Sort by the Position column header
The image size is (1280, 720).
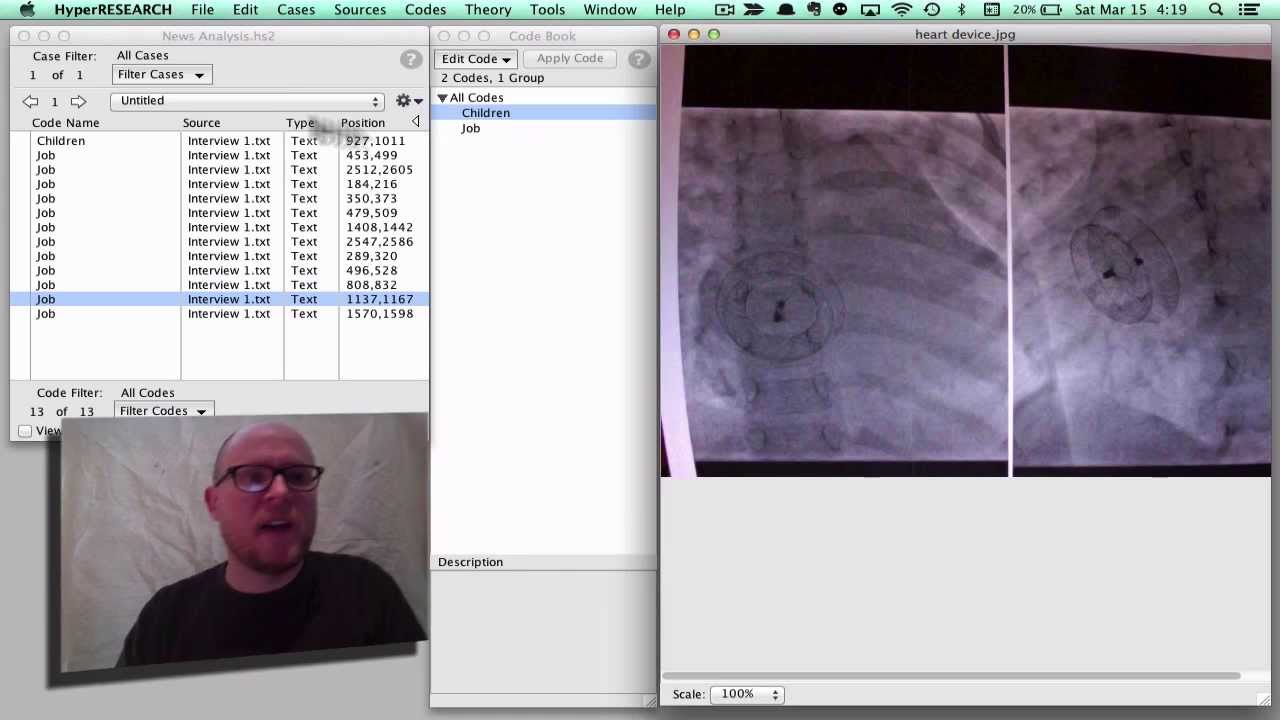(x=363, y=123)
